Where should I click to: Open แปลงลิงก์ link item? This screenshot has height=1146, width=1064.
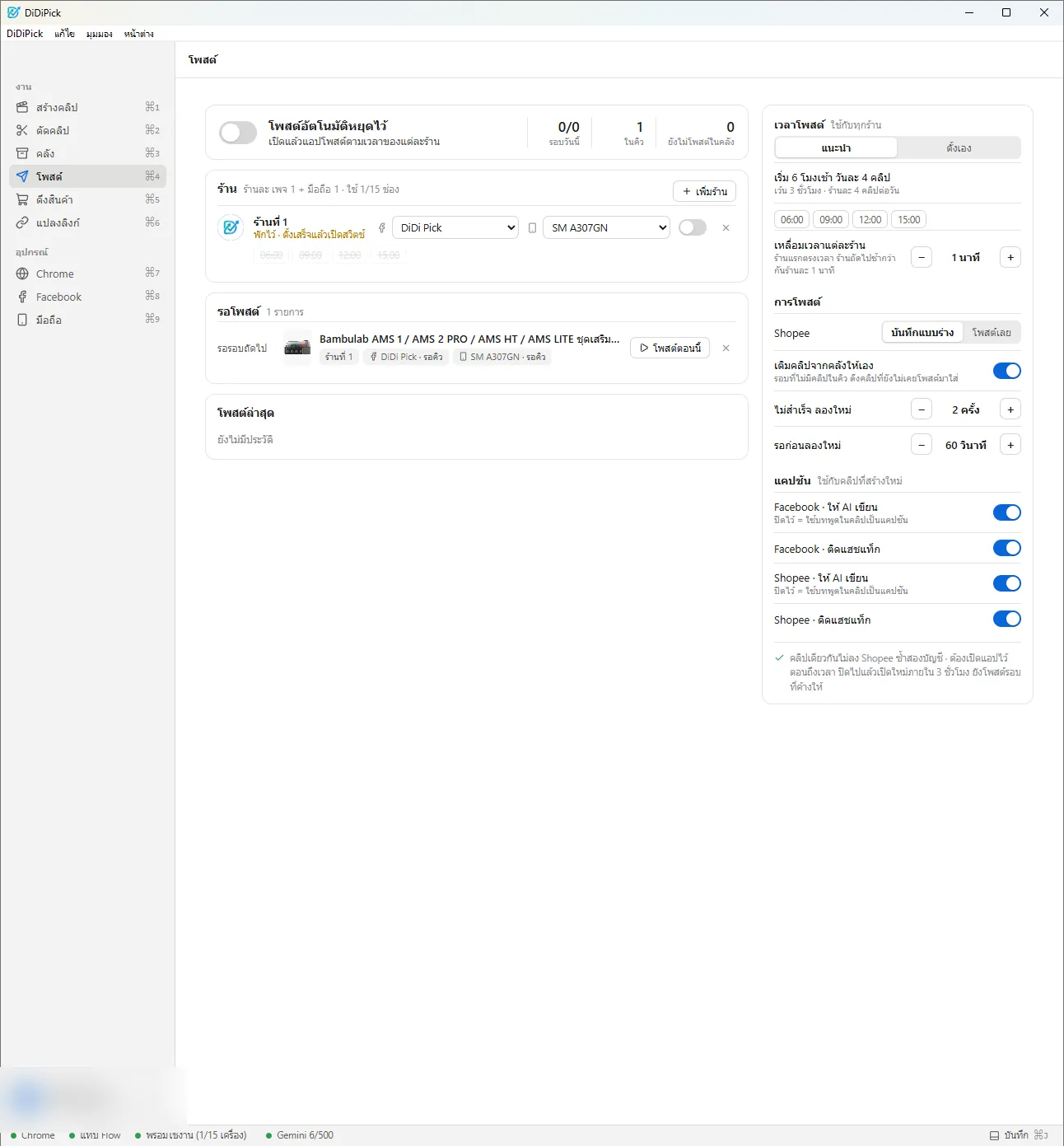pyautogui.click(x=87, y=222)
